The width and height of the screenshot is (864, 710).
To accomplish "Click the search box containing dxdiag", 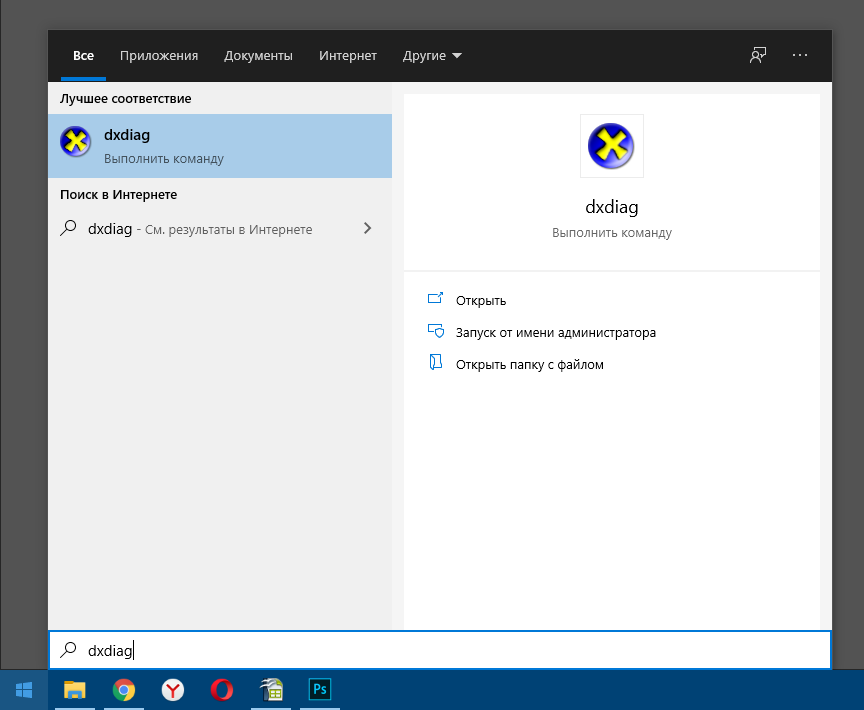I will click(x=440, y=650).
